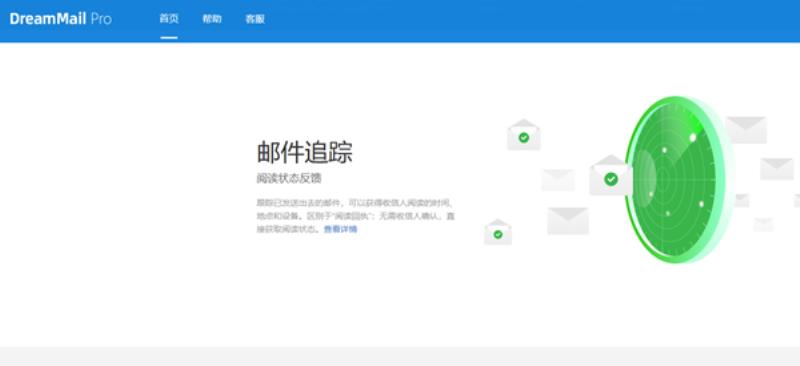Click the tiny faded envelope at the lower right

pyautogui.click(x=763, y=225)
